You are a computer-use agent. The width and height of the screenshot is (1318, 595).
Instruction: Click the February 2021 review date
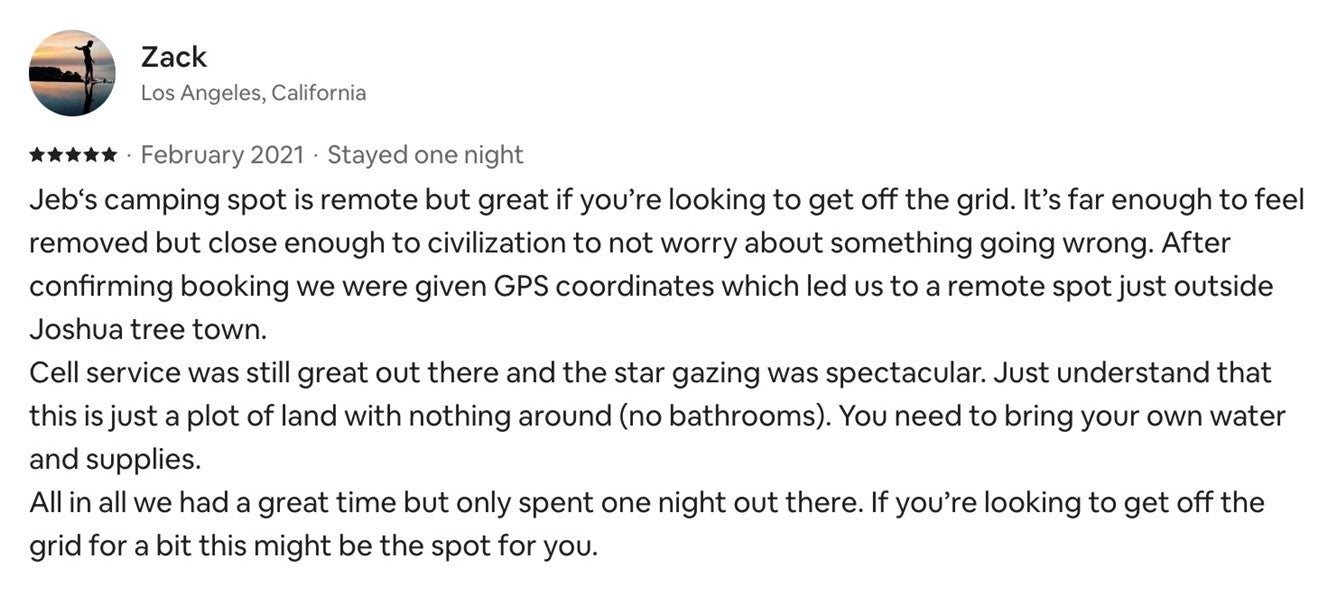coord(222,155)
